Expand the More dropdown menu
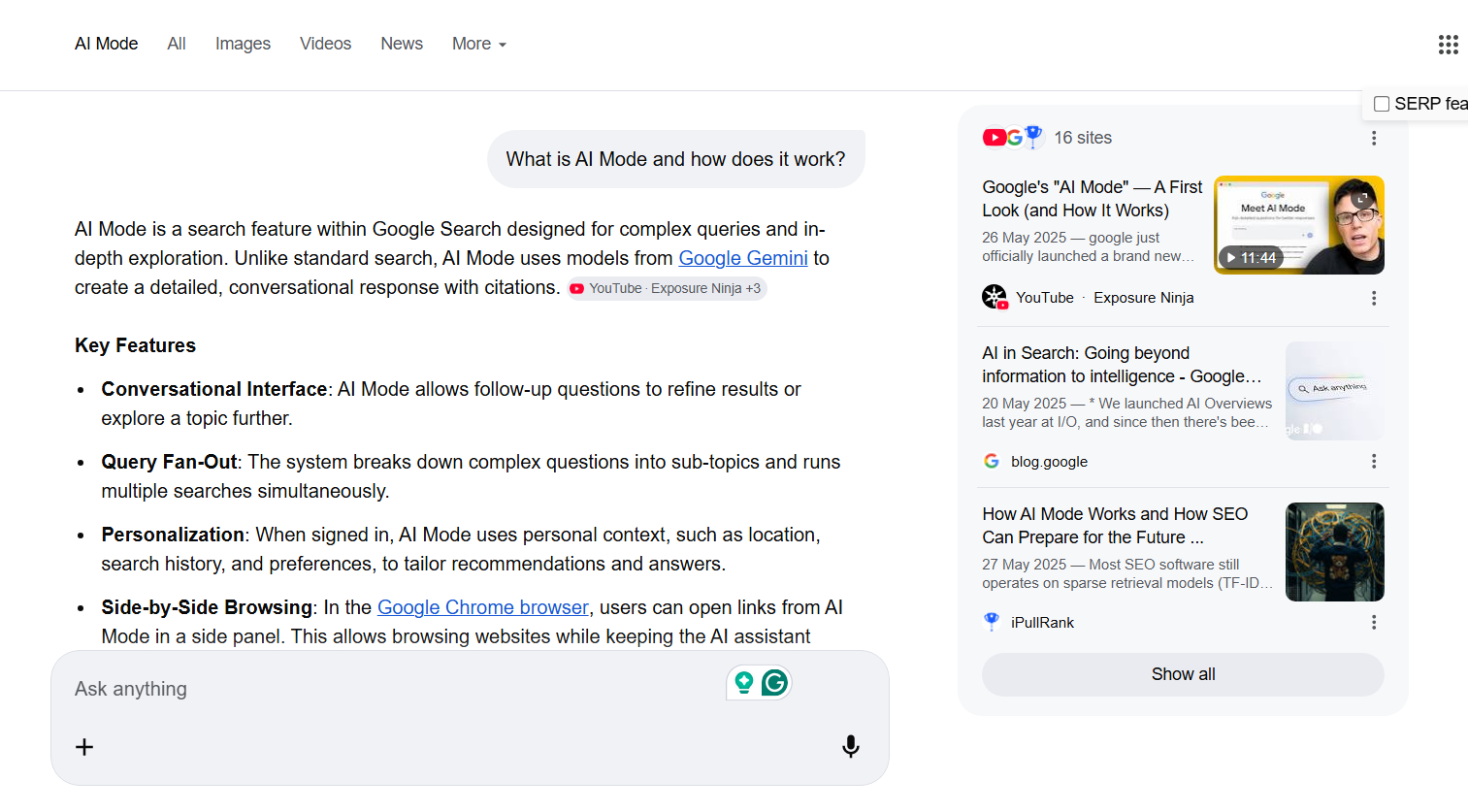The height and width of the screenshot is (812, 1468). pos(479,44)
